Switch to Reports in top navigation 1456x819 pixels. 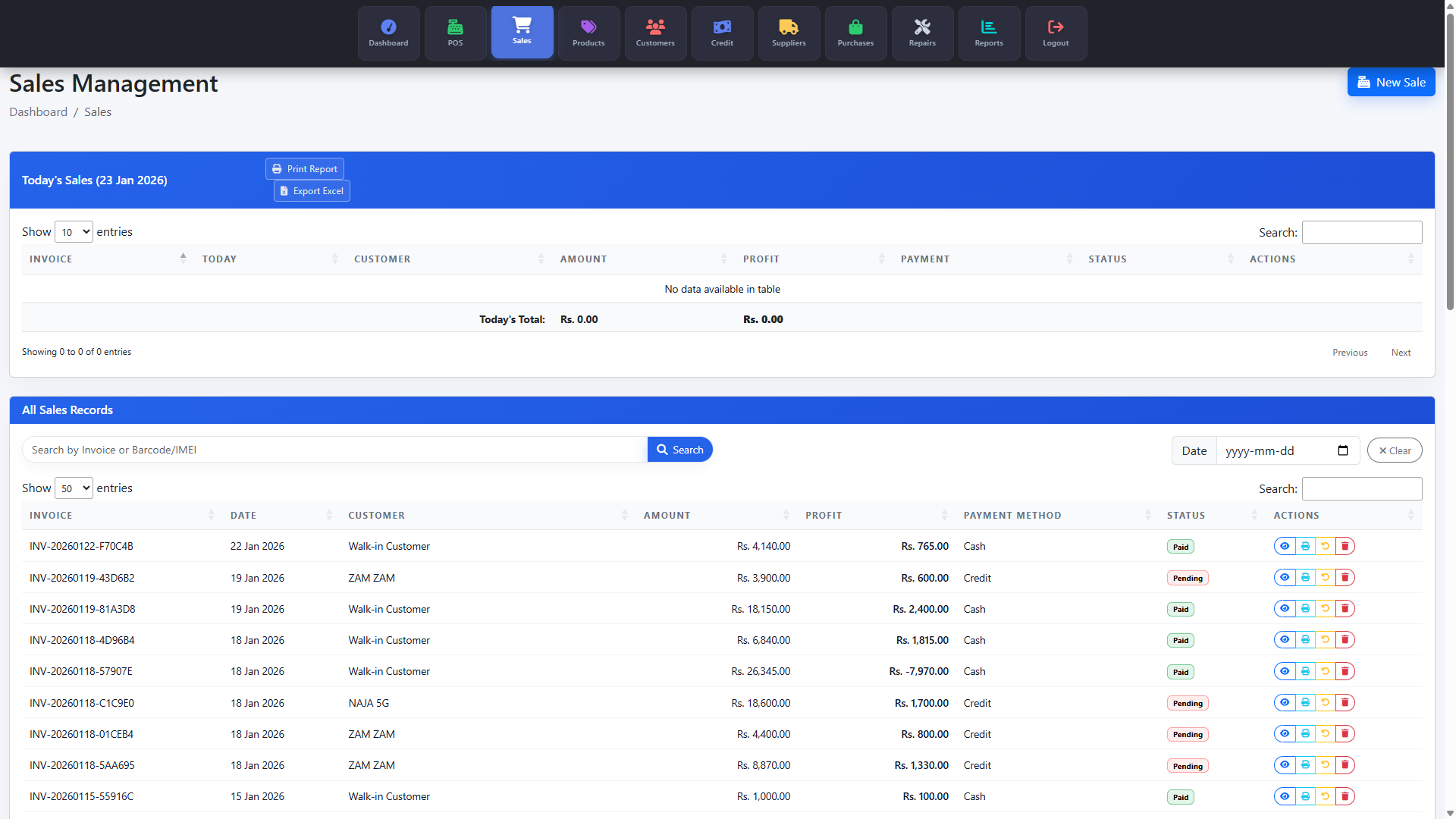pos(989,33)
